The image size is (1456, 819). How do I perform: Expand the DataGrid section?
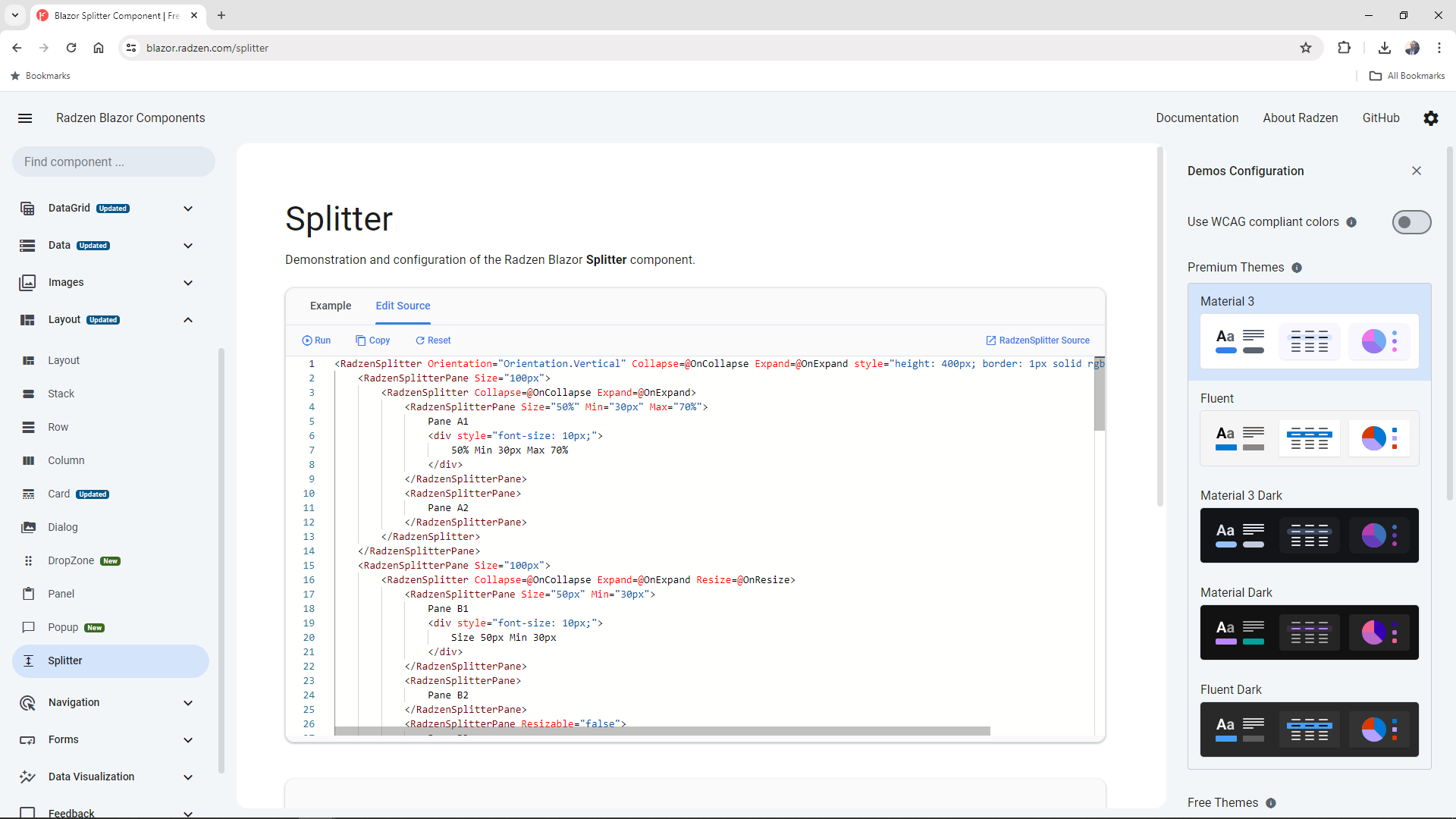188,209
